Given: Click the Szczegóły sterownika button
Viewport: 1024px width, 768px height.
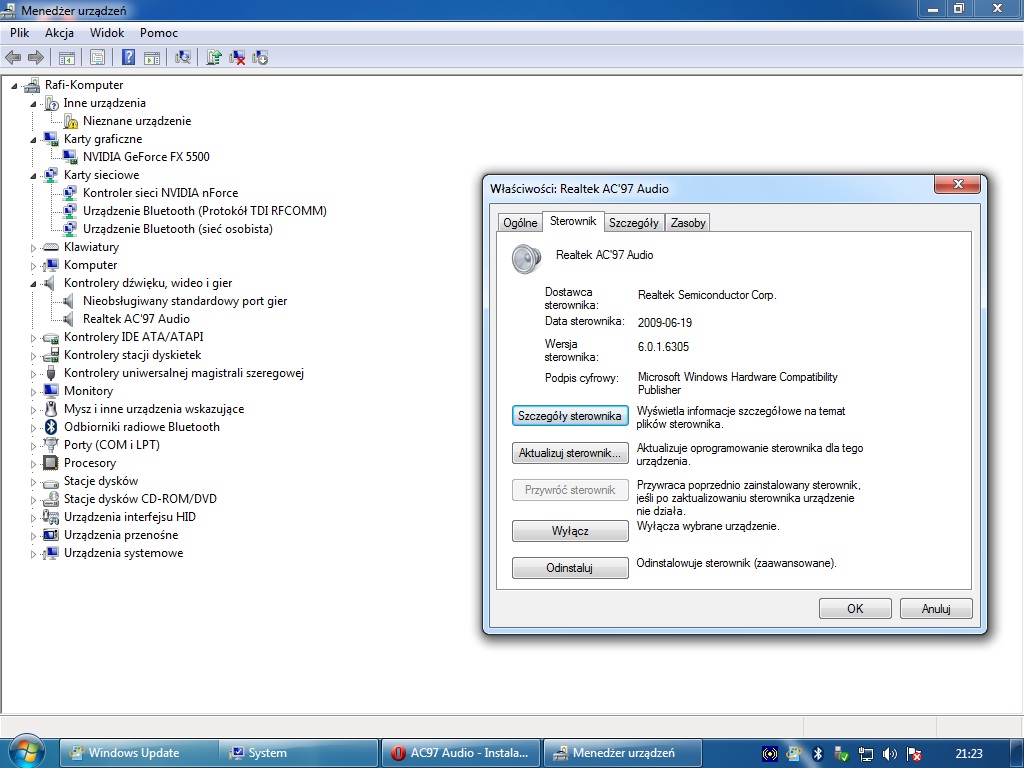Looking at the screenshot, I should 569,416.
